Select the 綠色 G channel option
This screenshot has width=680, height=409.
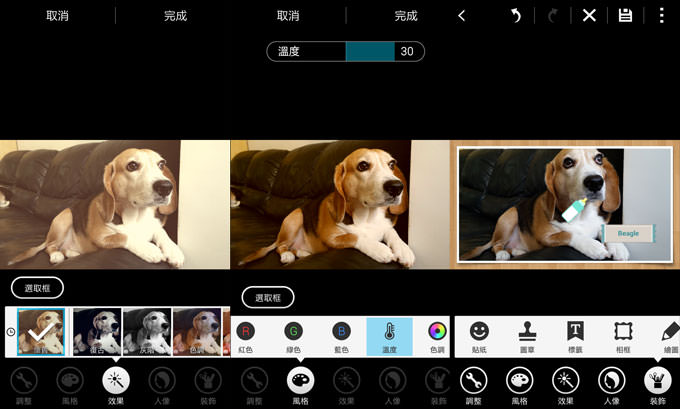[x=293, y=336]
